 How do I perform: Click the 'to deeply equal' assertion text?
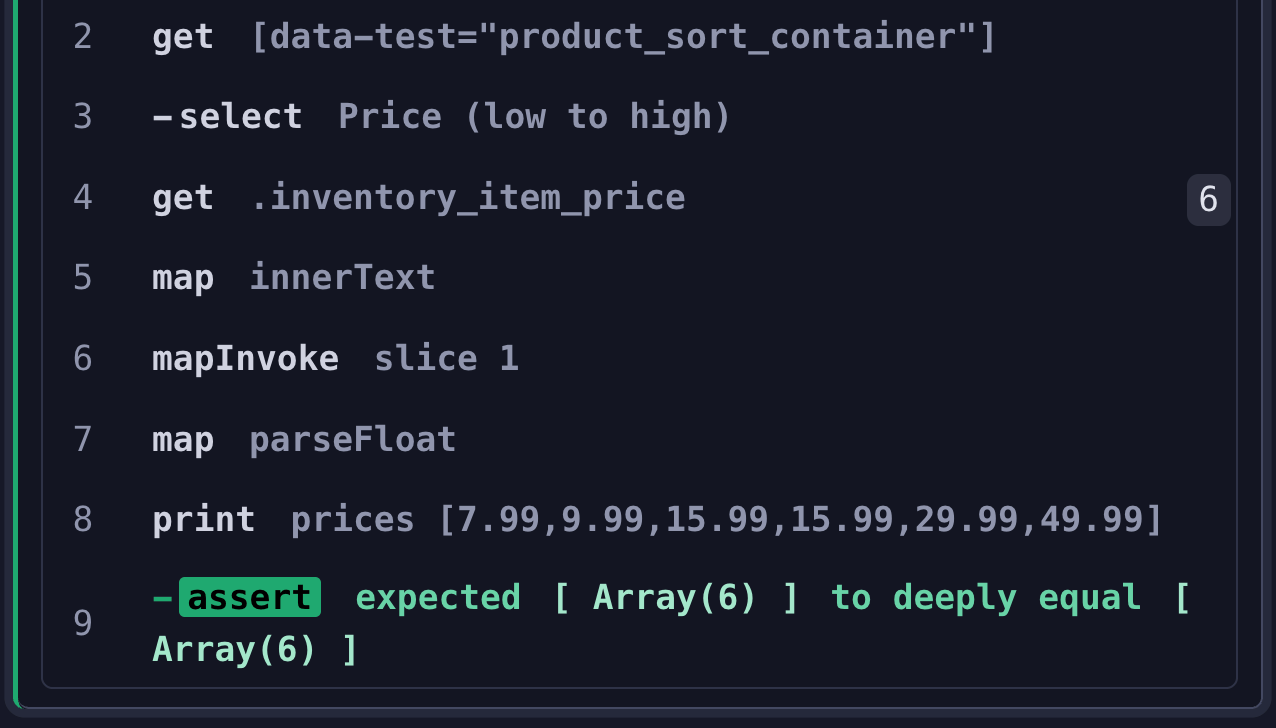[985, 598]
